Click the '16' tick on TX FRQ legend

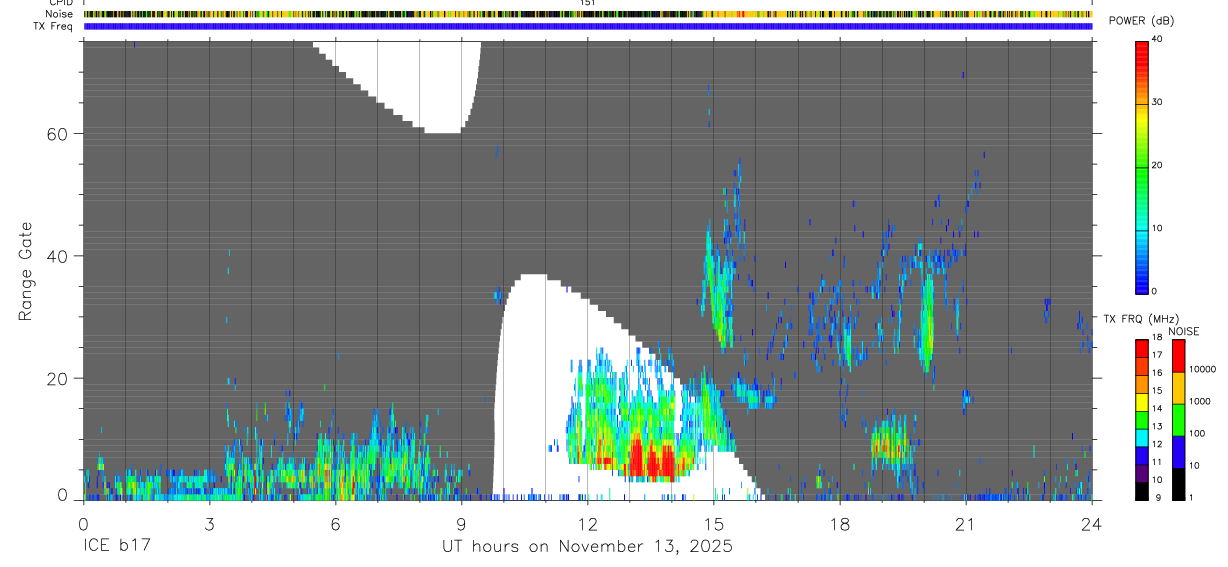pos(1157,372)
